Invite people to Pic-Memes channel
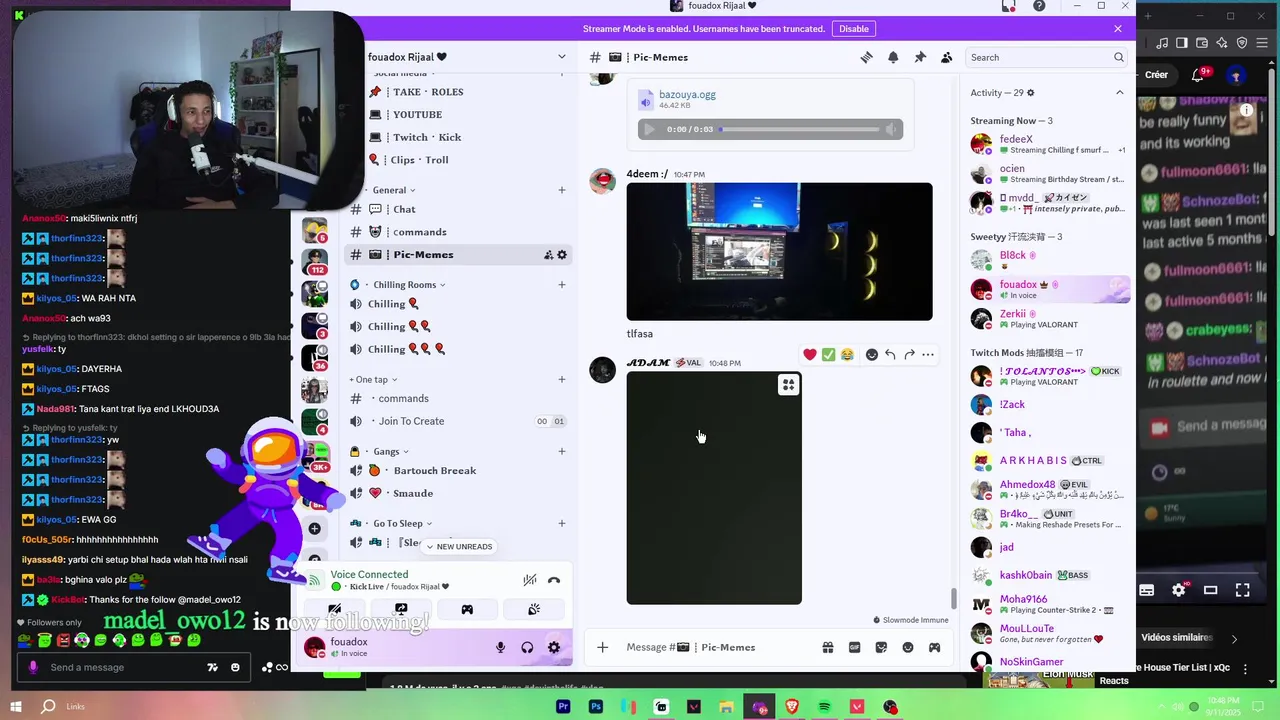The height and width of the screenshot is (720, 1280). tap(548, 255)
